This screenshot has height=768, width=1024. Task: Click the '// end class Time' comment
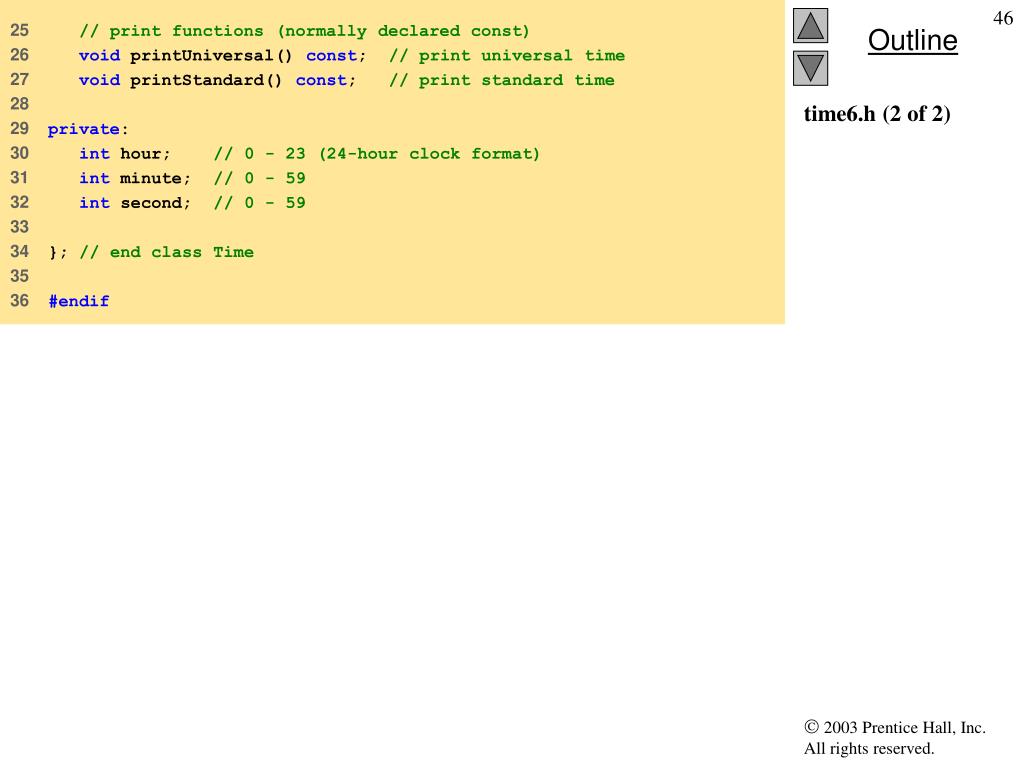(x=167, y=252)
